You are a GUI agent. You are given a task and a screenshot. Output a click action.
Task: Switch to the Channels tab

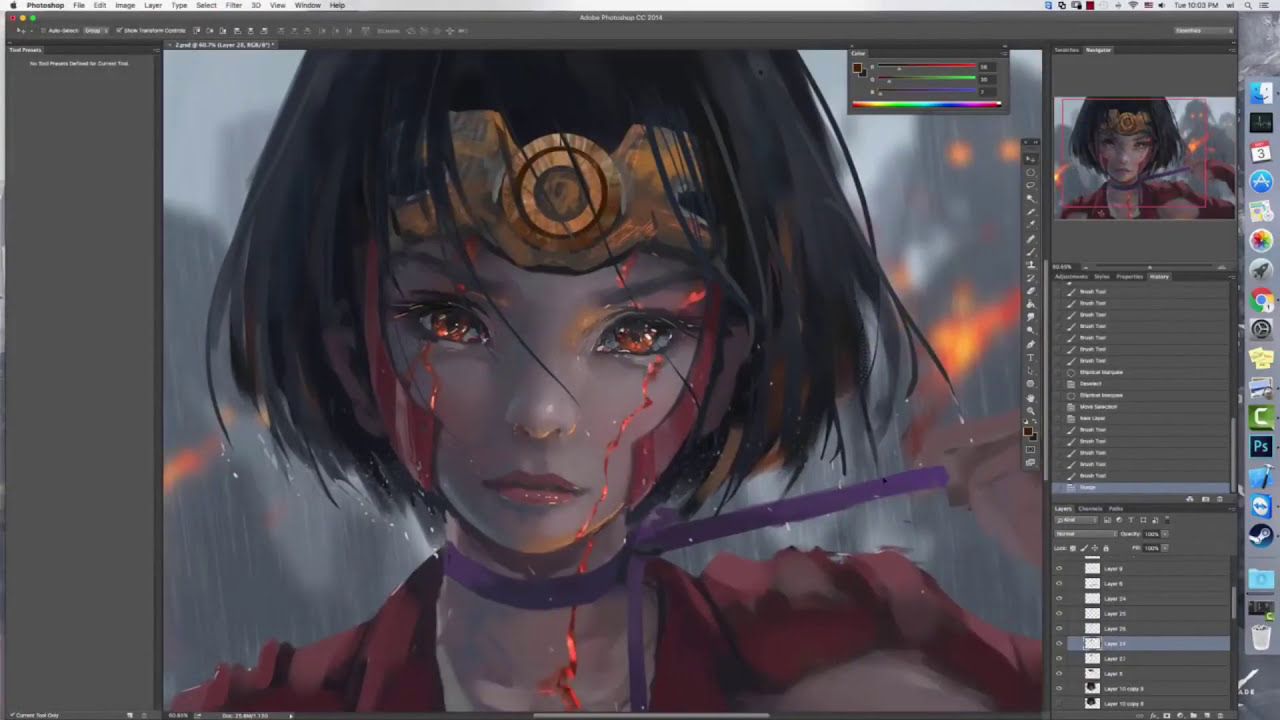click(x=1090, y=509)
